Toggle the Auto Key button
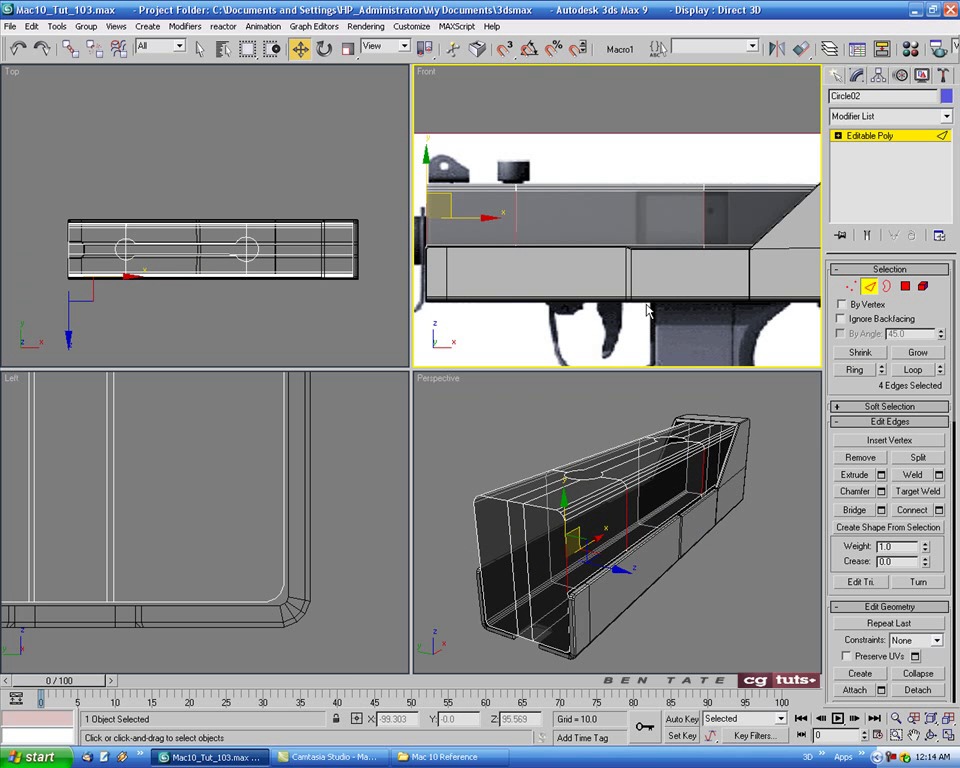960x768 pixels. [x=682, y=718]
